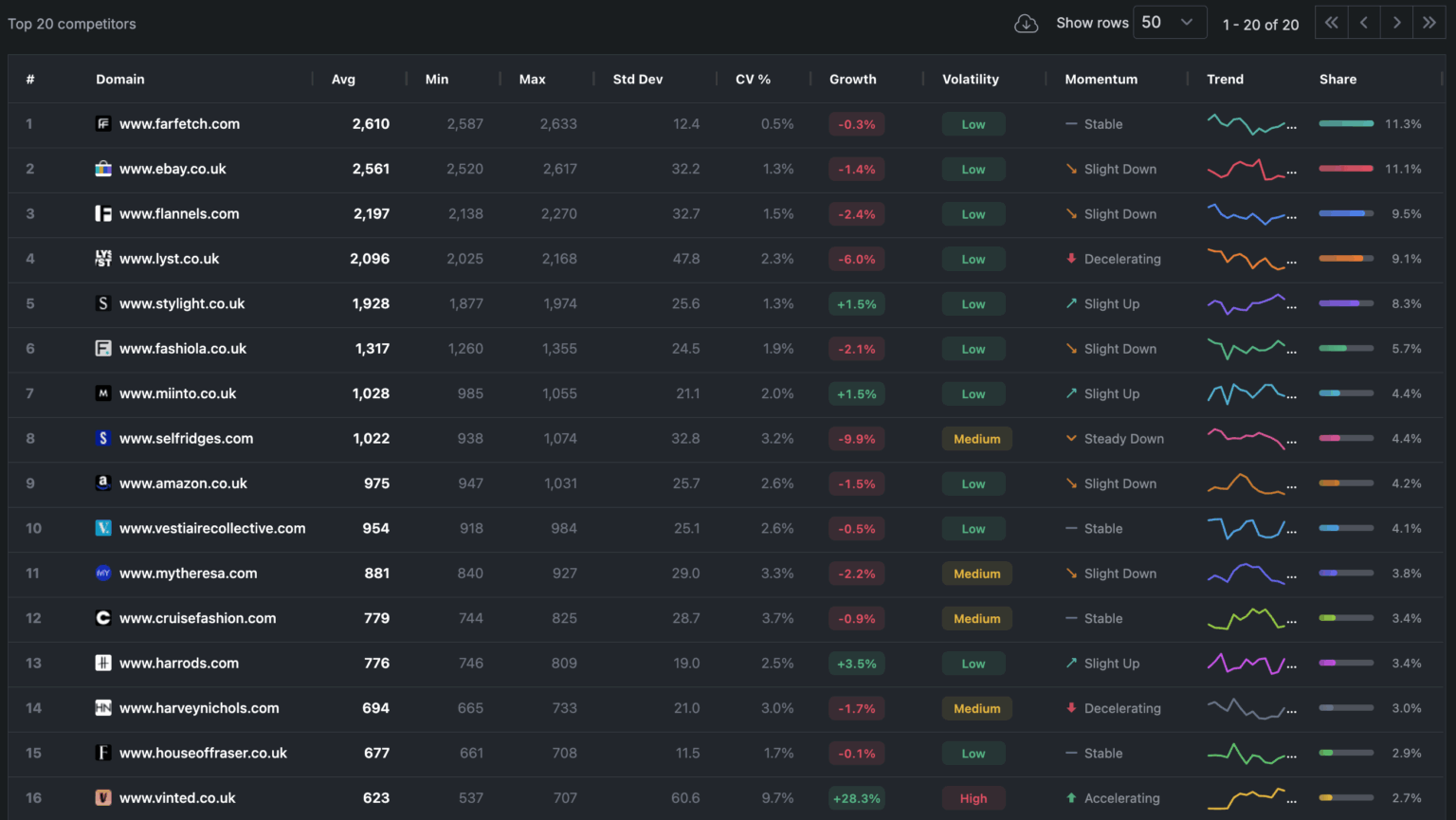Go to the first page arrow
The image size is (1456, 820).
click(x=1331, y=23)
